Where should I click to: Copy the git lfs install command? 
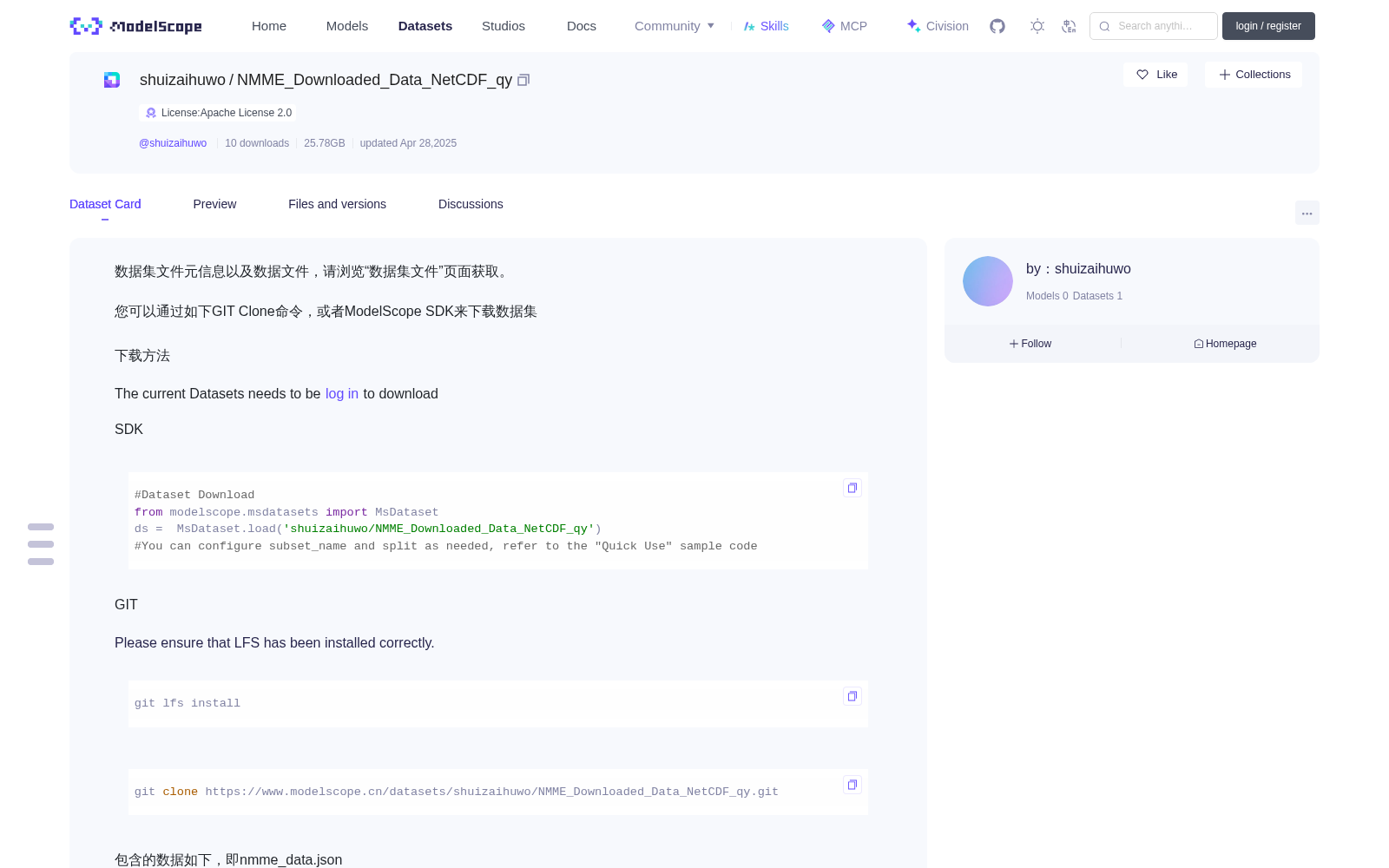(x=852, y=696)
